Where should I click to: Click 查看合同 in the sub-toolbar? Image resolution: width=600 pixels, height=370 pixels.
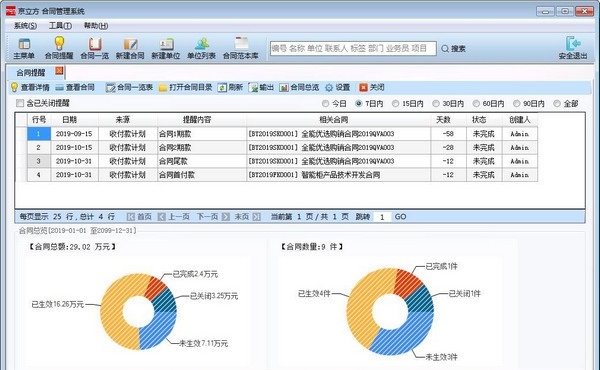(x=75, y=88)
